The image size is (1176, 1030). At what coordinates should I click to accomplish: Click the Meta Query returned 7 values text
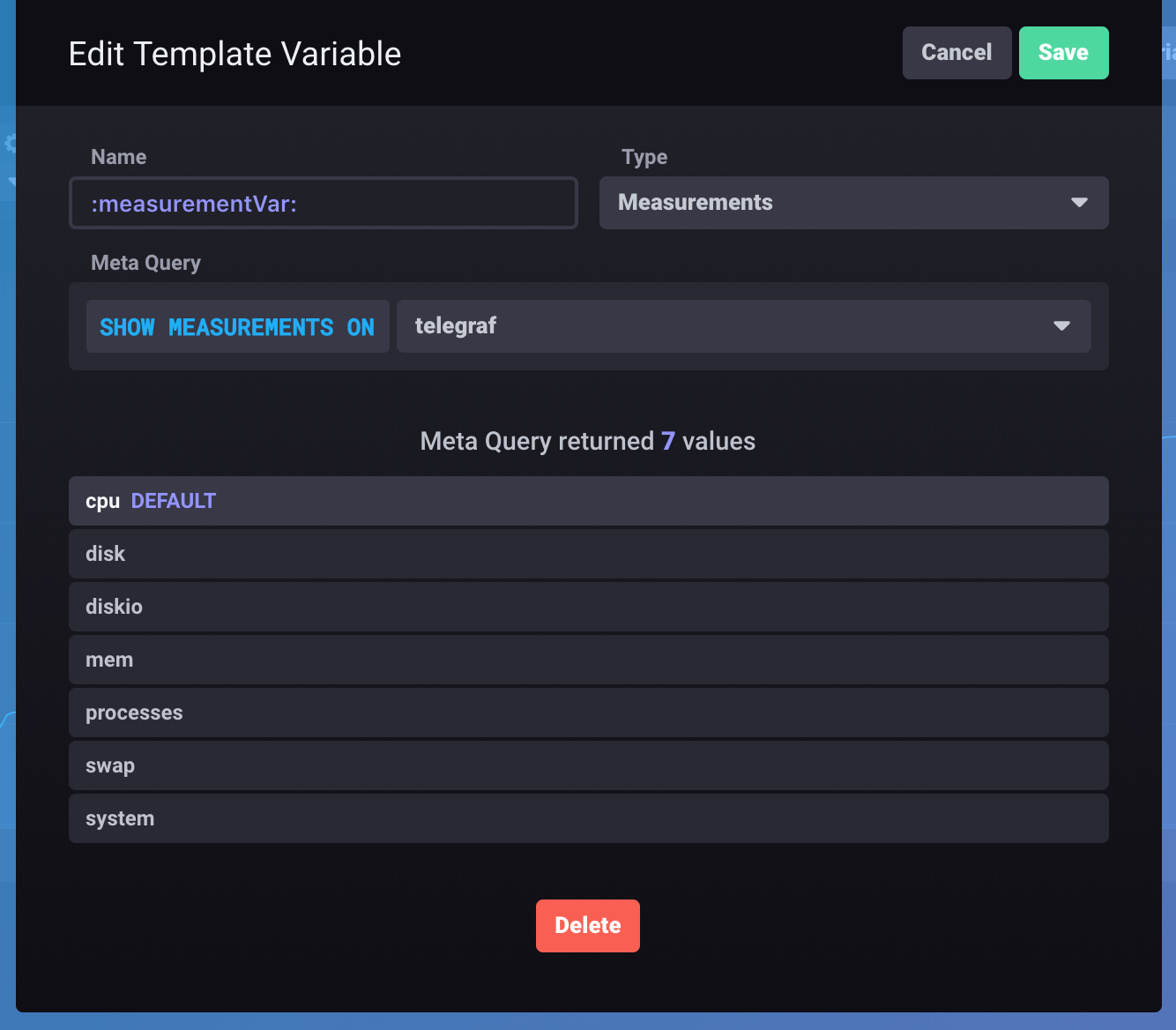pos(588,441)
